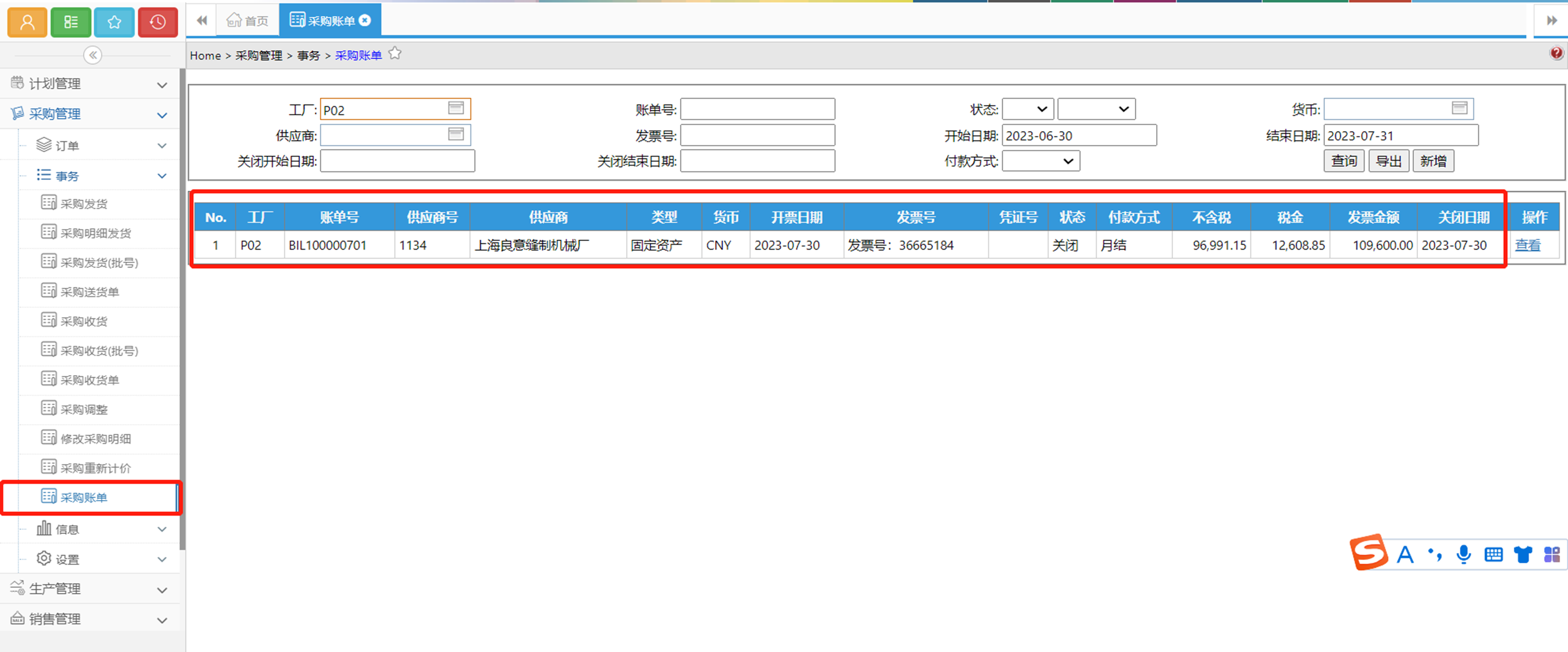
Task: Expand the 销售管理 menu section
Action: (90, 619)
